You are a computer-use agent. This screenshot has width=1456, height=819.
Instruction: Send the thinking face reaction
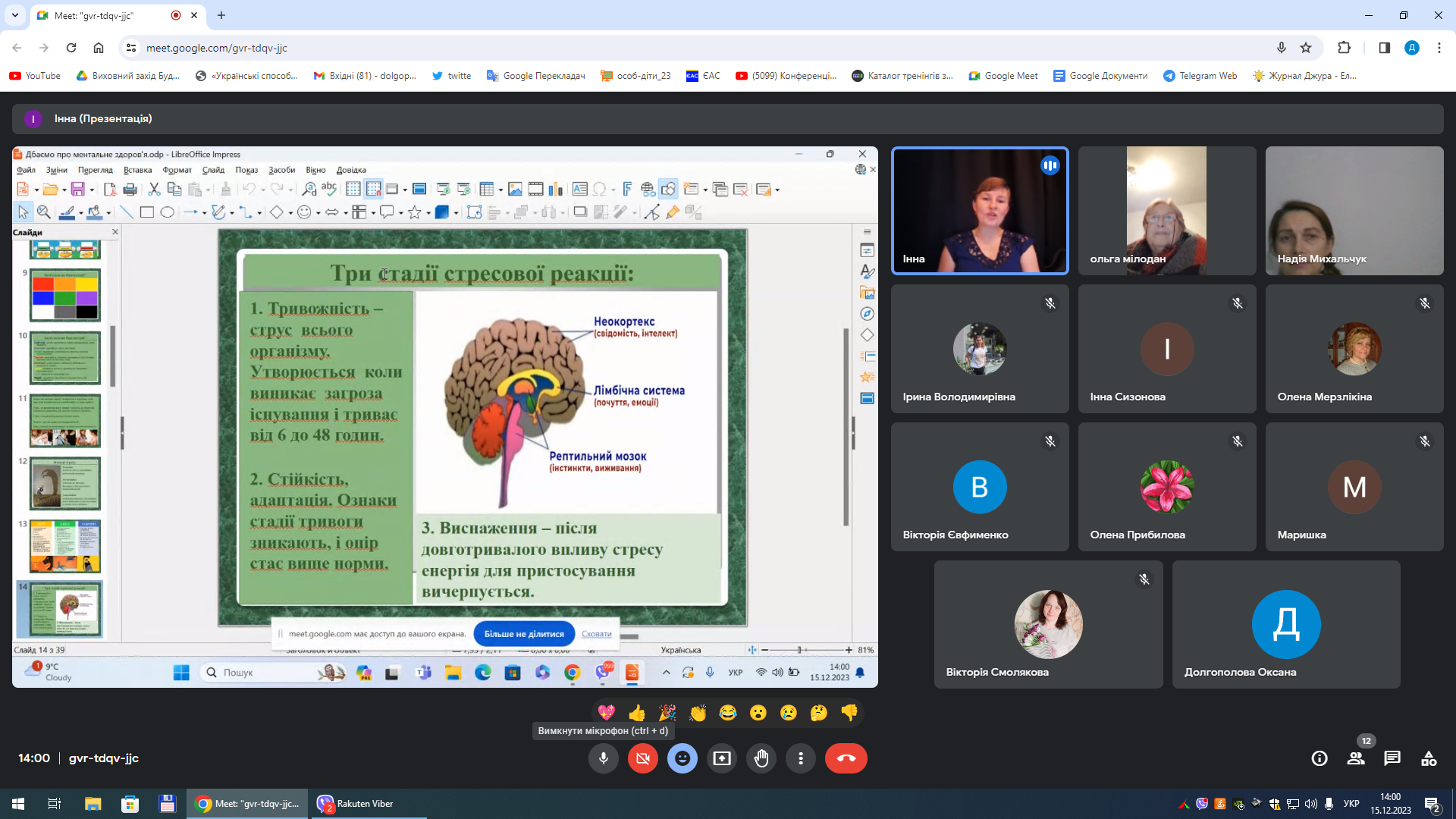pos(819,713)
